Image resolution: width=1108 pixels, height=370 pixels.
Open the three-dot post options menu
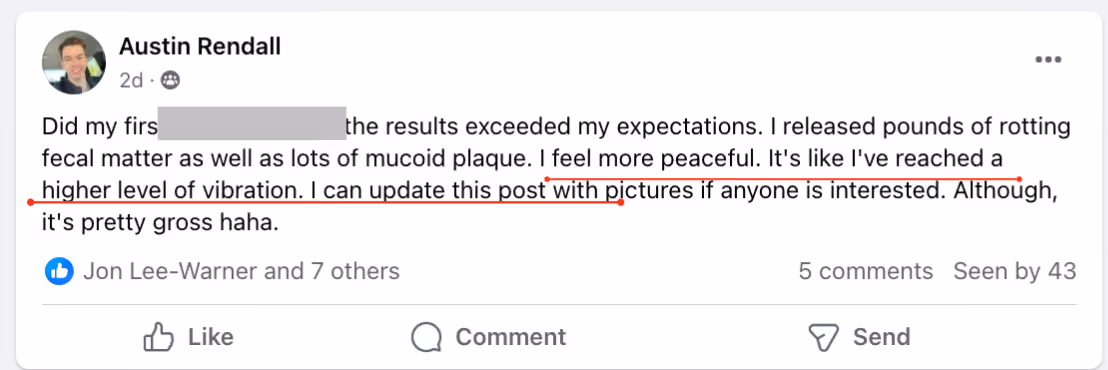[1048, 60]
